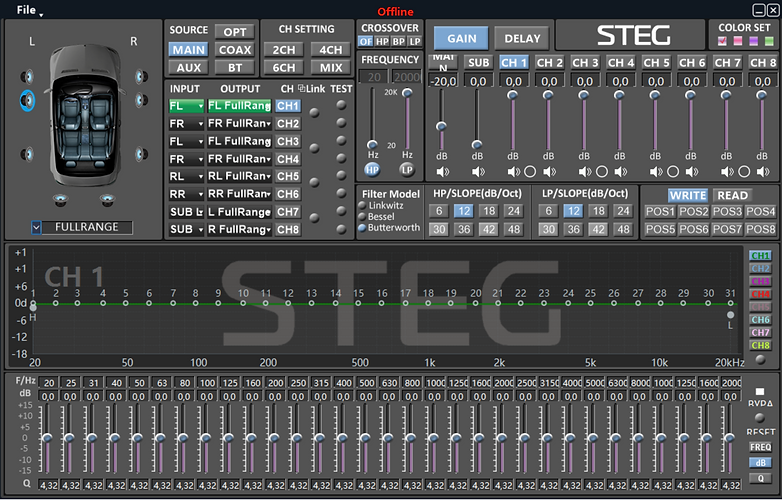The image size is (782, 500).
Task: Mute the CH 3 gain channel
Action: 585,172
